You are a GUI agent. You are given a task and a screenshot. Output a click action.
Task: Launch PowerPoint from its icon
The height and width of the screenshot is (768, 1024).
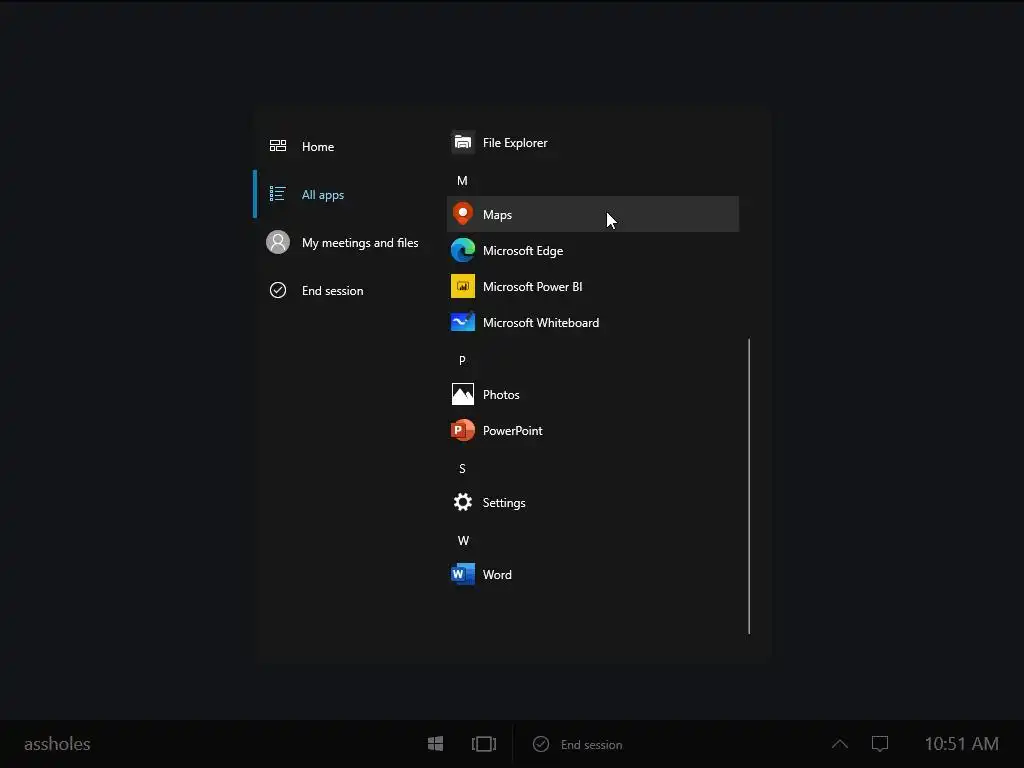[x=462, y=430]
